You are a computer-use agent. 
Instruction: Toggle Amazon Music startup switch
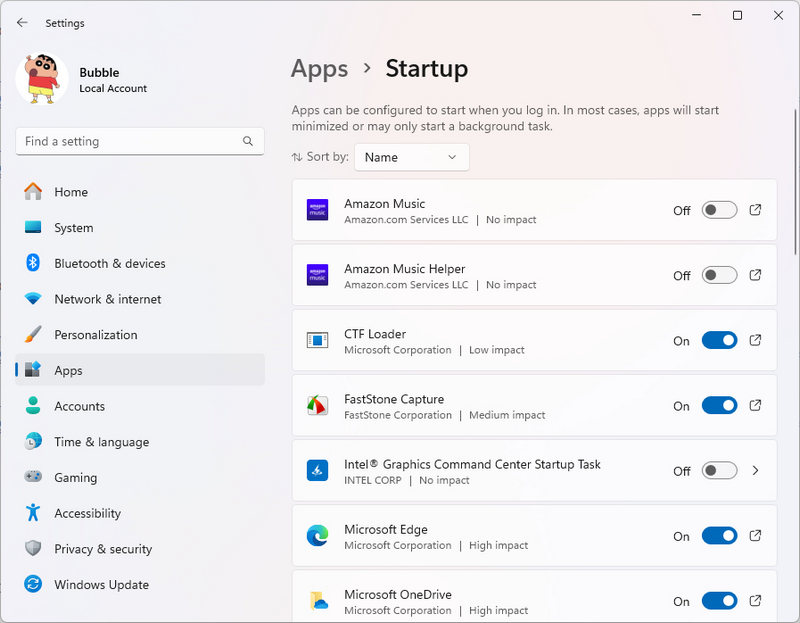click(719, 210)
